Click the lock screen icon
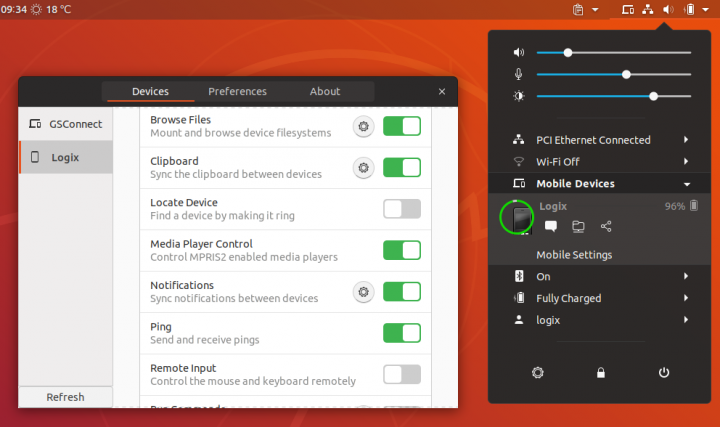 pyautogui.click(x=601, y=372)
